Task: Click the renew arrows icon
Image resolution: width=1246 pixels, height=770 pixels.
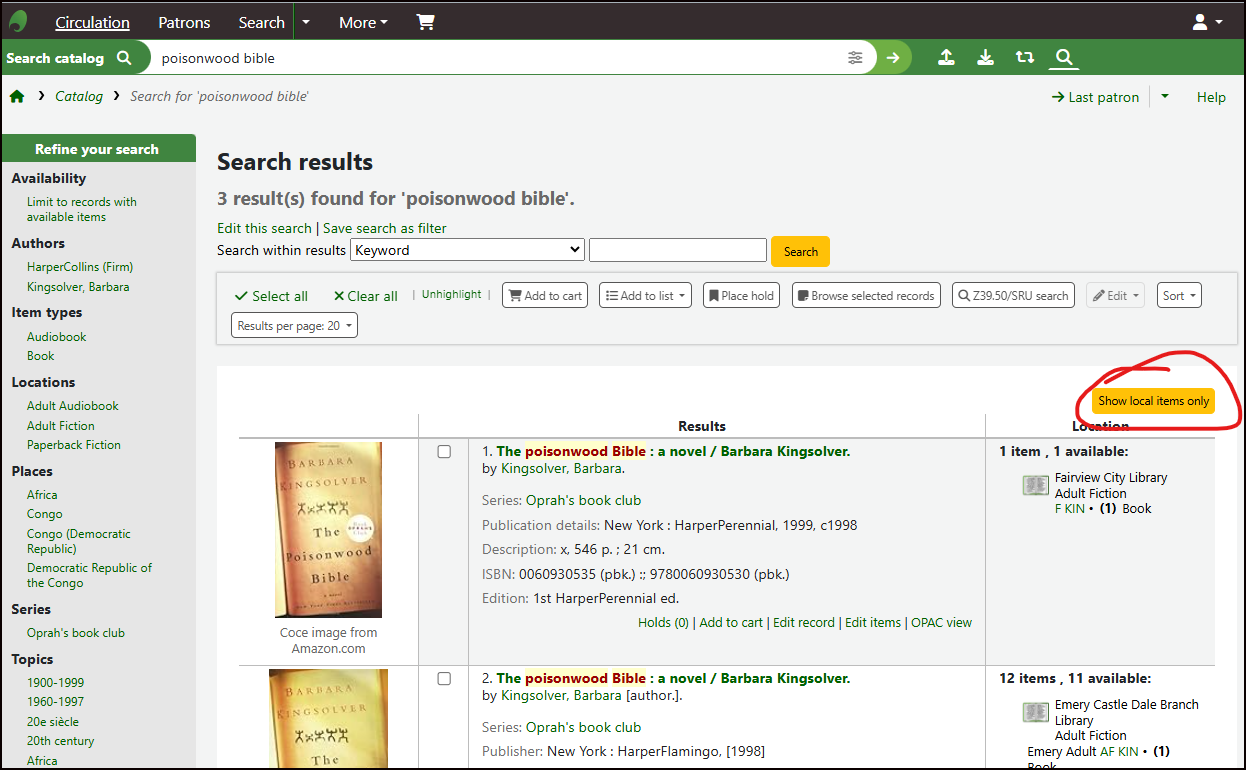Action: tap(1025, 58)
